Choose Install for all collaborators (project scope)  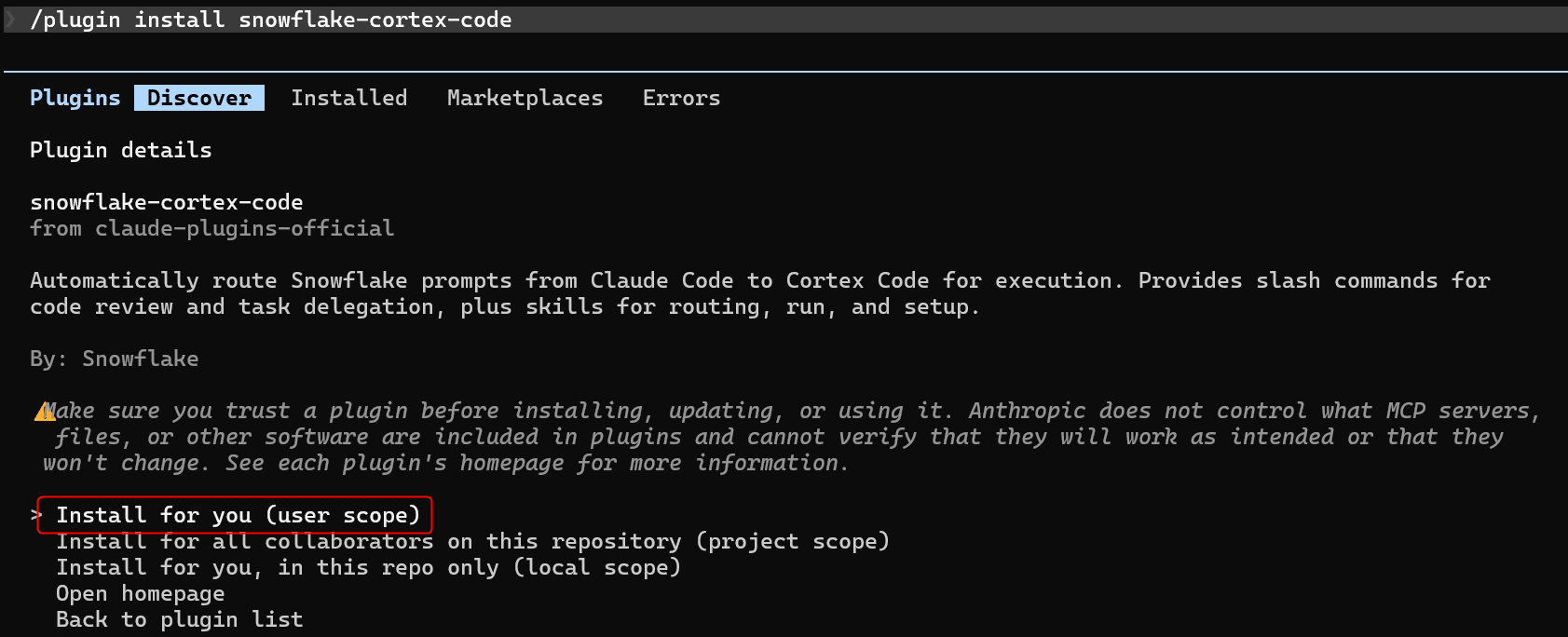pos(473,541)
